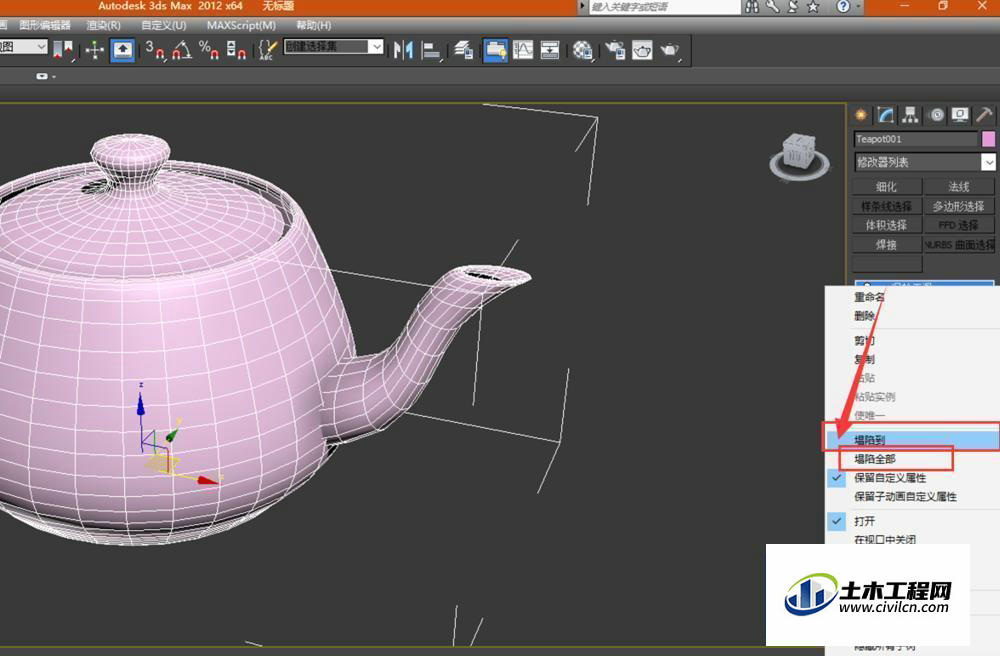
Task: Switch to the Hierarchy panel tab
Action: [x=910, y=115]
